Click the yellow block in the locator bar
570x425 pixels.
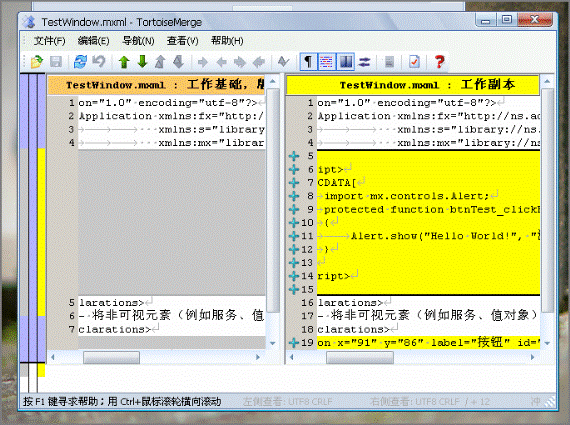[x=41, y=233]
